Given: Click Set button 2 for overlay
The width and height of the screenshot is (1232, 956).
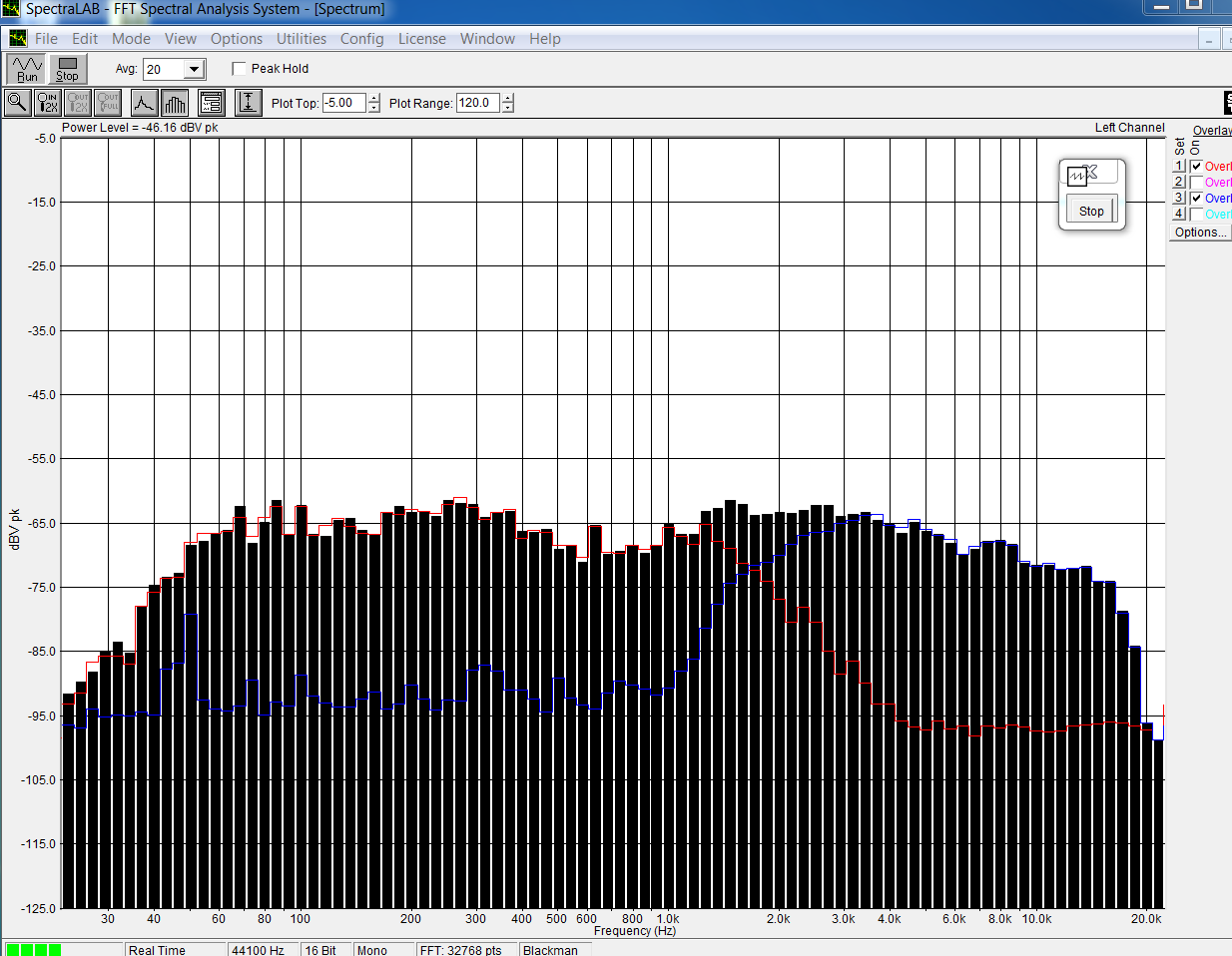Looking at the screenshot, I should 1179,183.
